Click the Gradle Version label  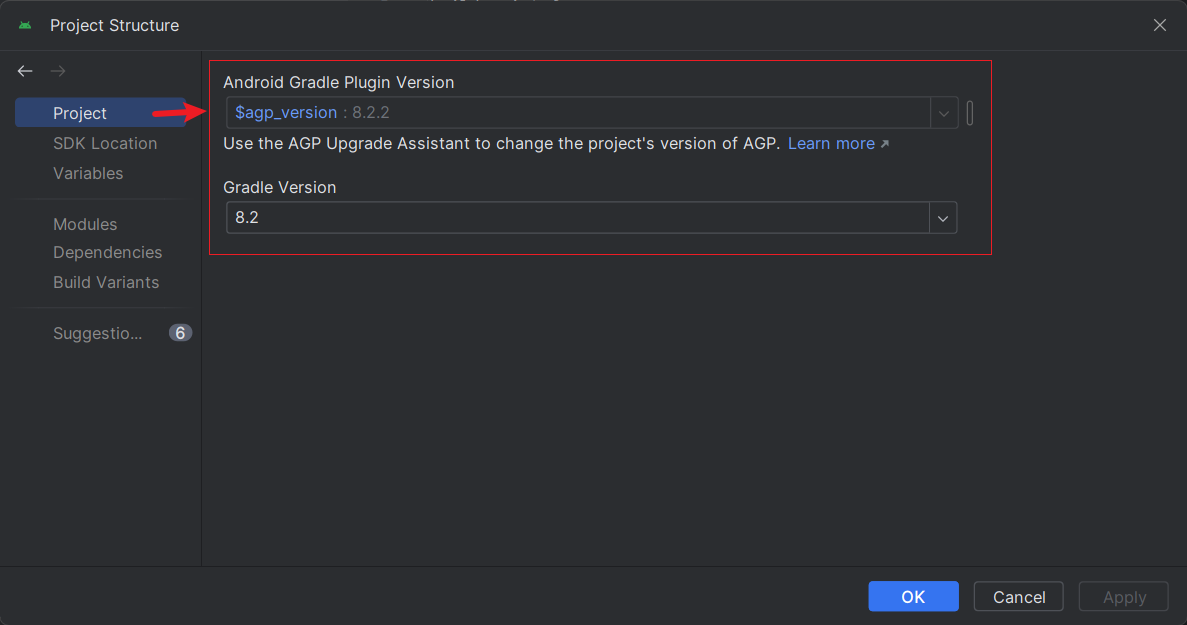click(x=279, y=187)
